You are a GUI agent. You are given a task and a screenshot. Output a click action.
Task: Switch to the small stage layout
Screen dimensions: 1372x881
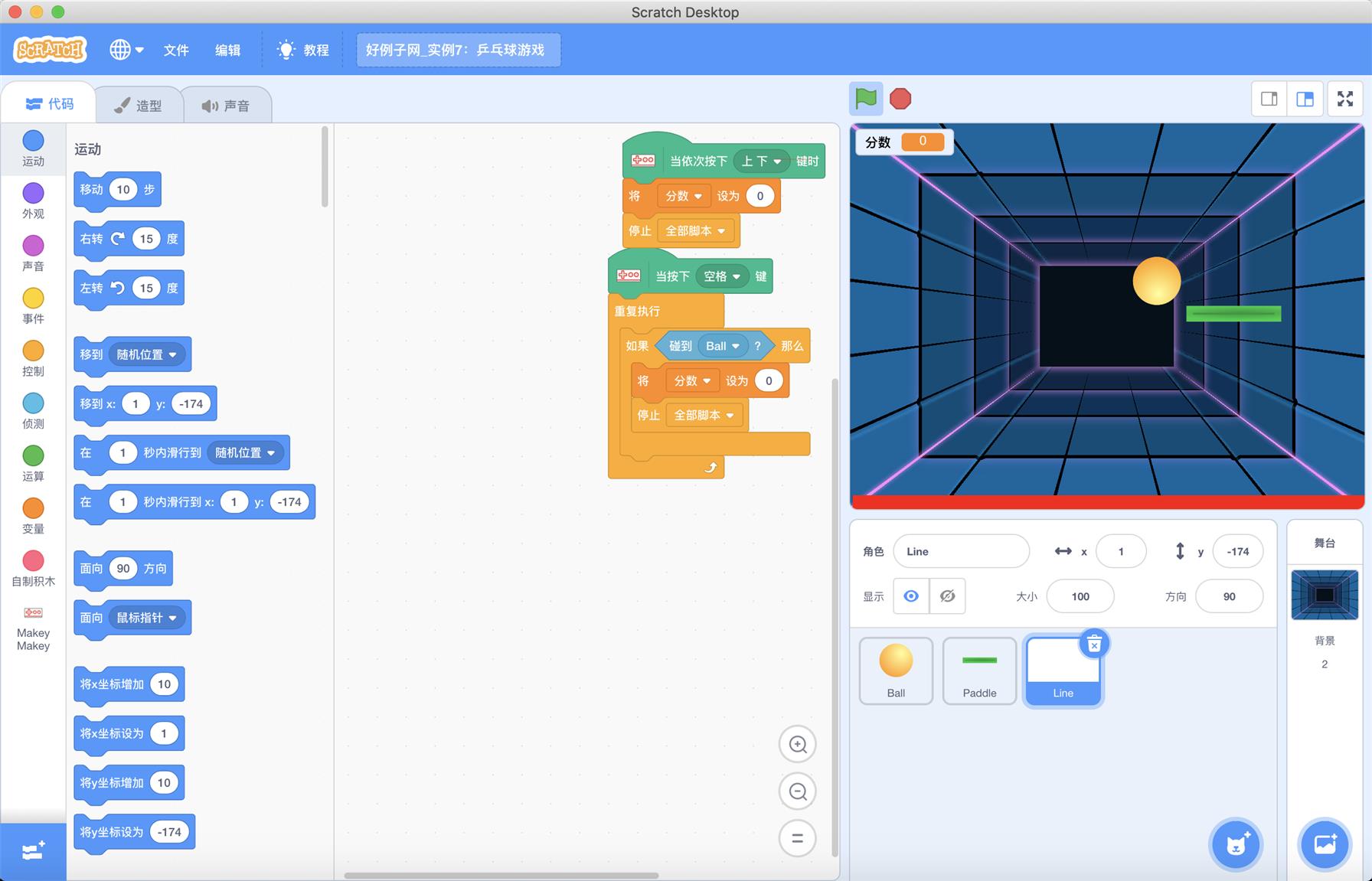(1269, 99)
